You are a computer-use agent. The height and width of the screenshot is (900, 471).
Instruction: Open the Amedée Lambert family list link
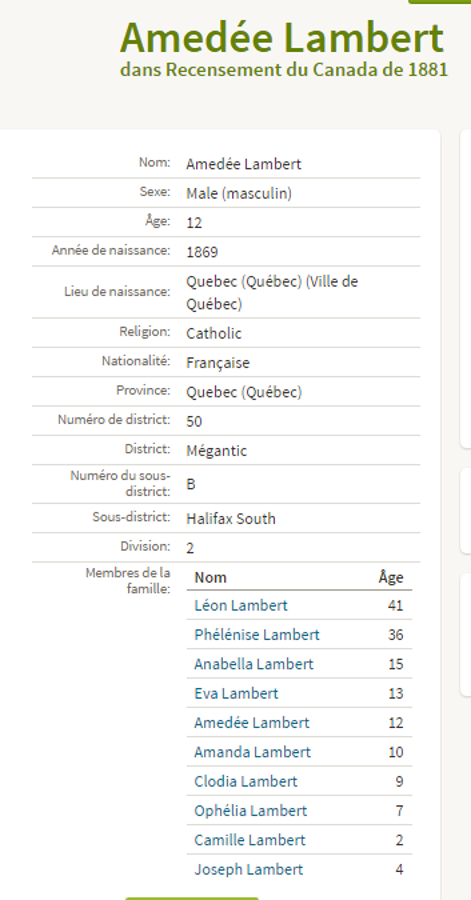(252, 723)
